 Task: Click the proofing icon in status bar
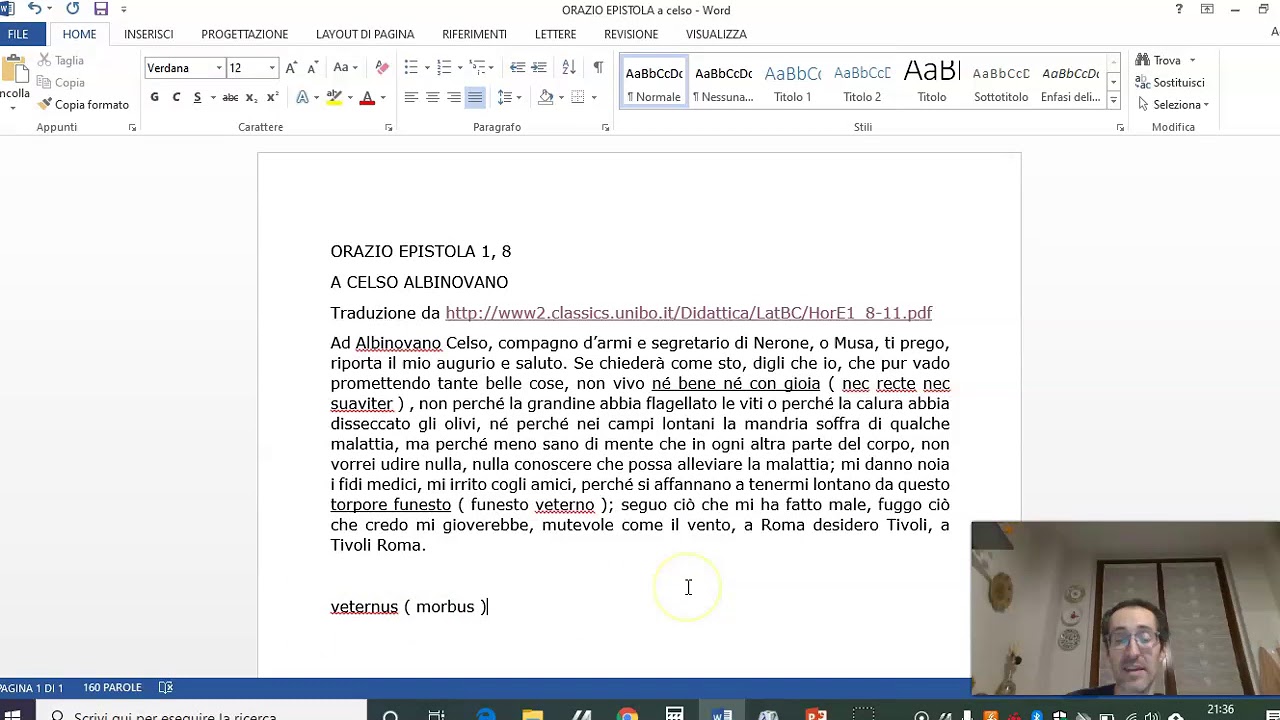click(166, 687)
